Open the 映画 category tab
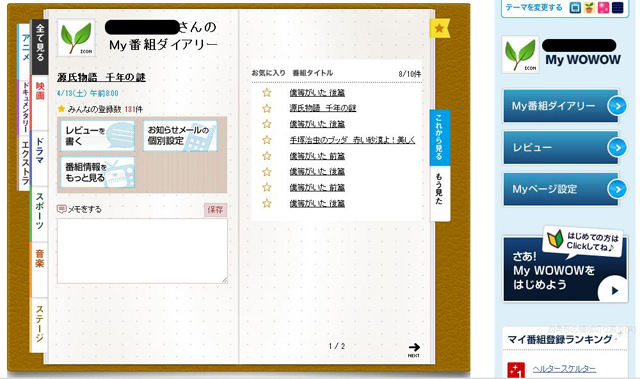Screen dimensions: 640x379 point(40,91)
